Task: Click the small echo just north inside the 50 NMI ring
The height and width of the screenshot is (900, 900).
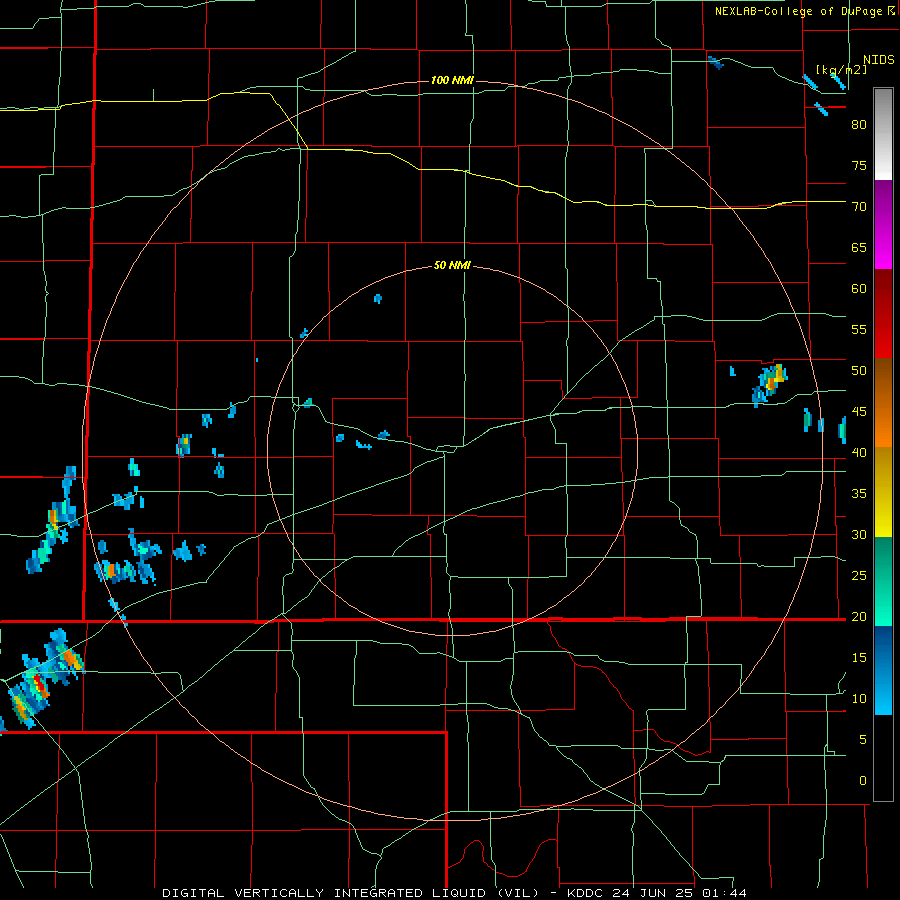Action: pos(378,298)
